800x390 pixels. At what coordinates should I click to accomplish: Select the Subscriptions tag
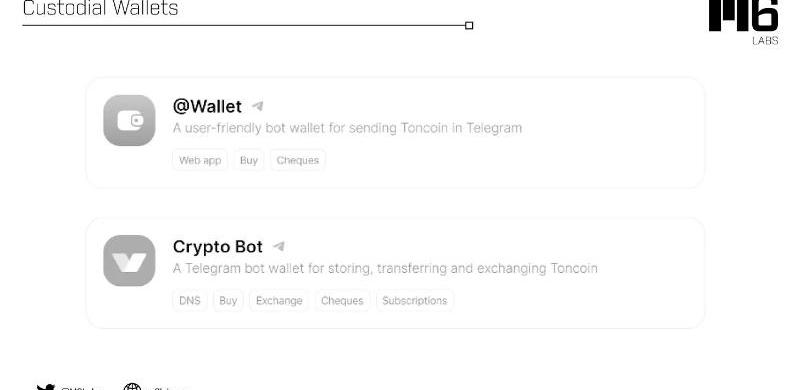point(415,301)
